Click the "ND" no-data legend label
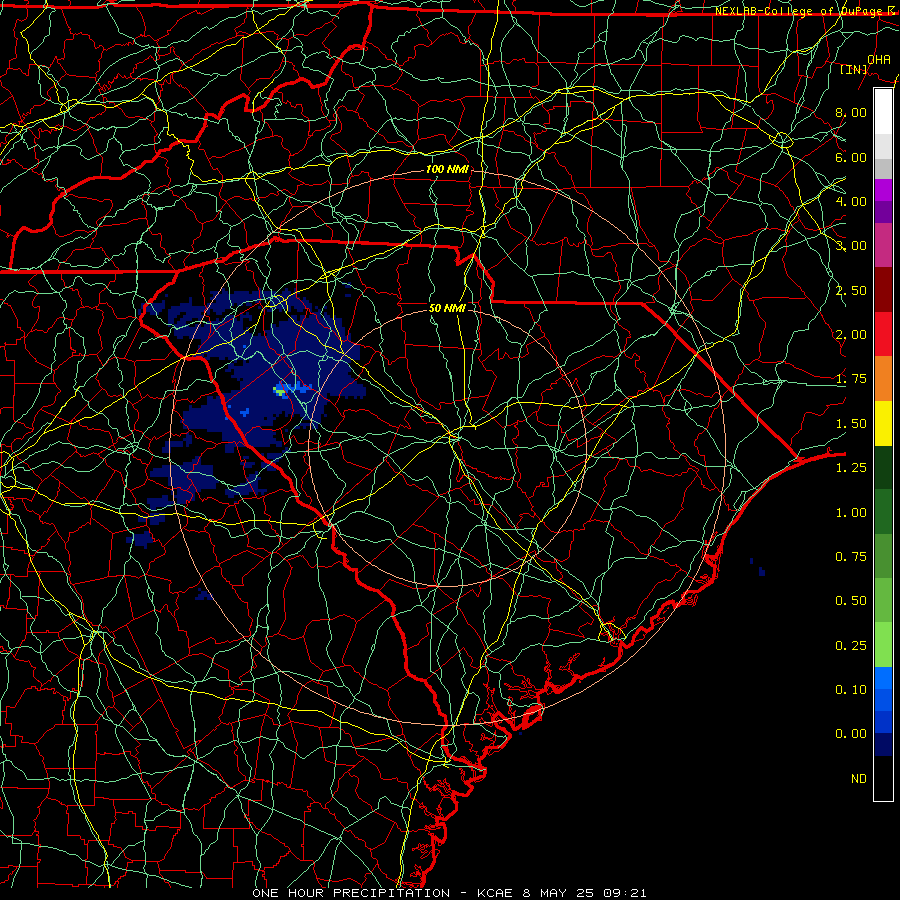 (x=859, y=779)
